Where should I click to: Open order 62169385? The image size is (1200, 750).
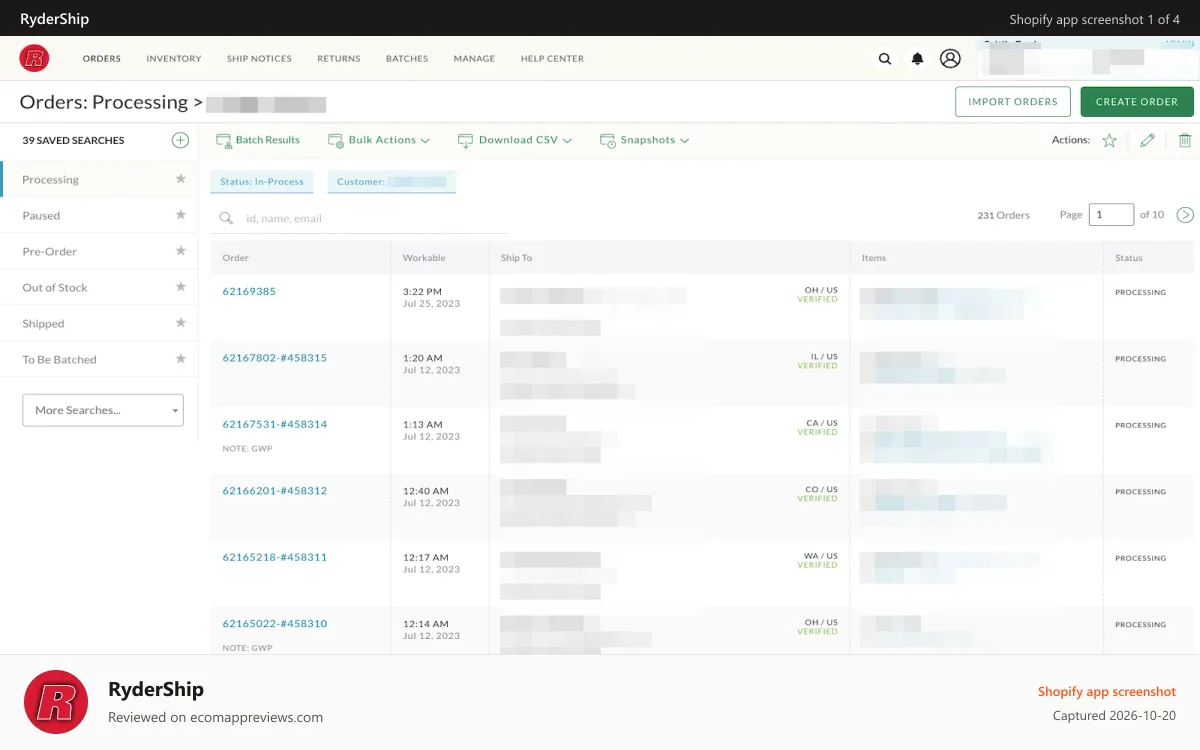tap(249, 292)
